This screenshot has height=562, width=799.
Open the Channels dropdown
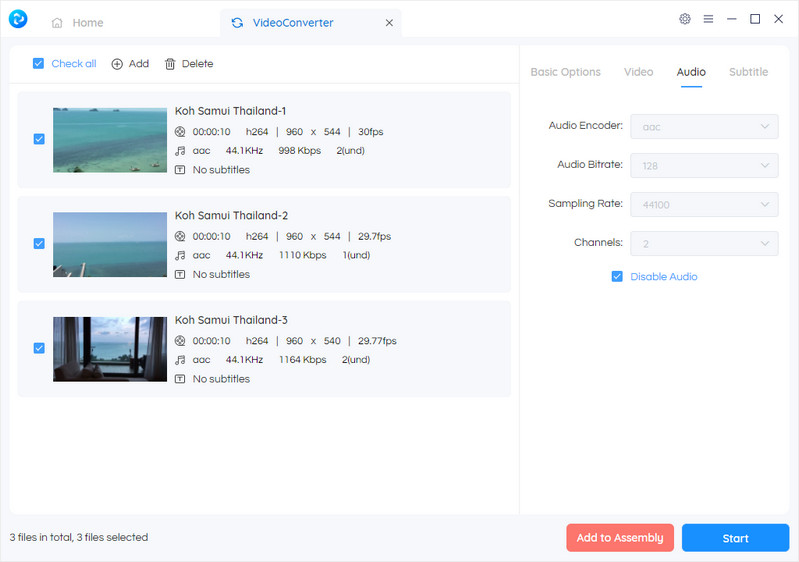click(704, 244)
